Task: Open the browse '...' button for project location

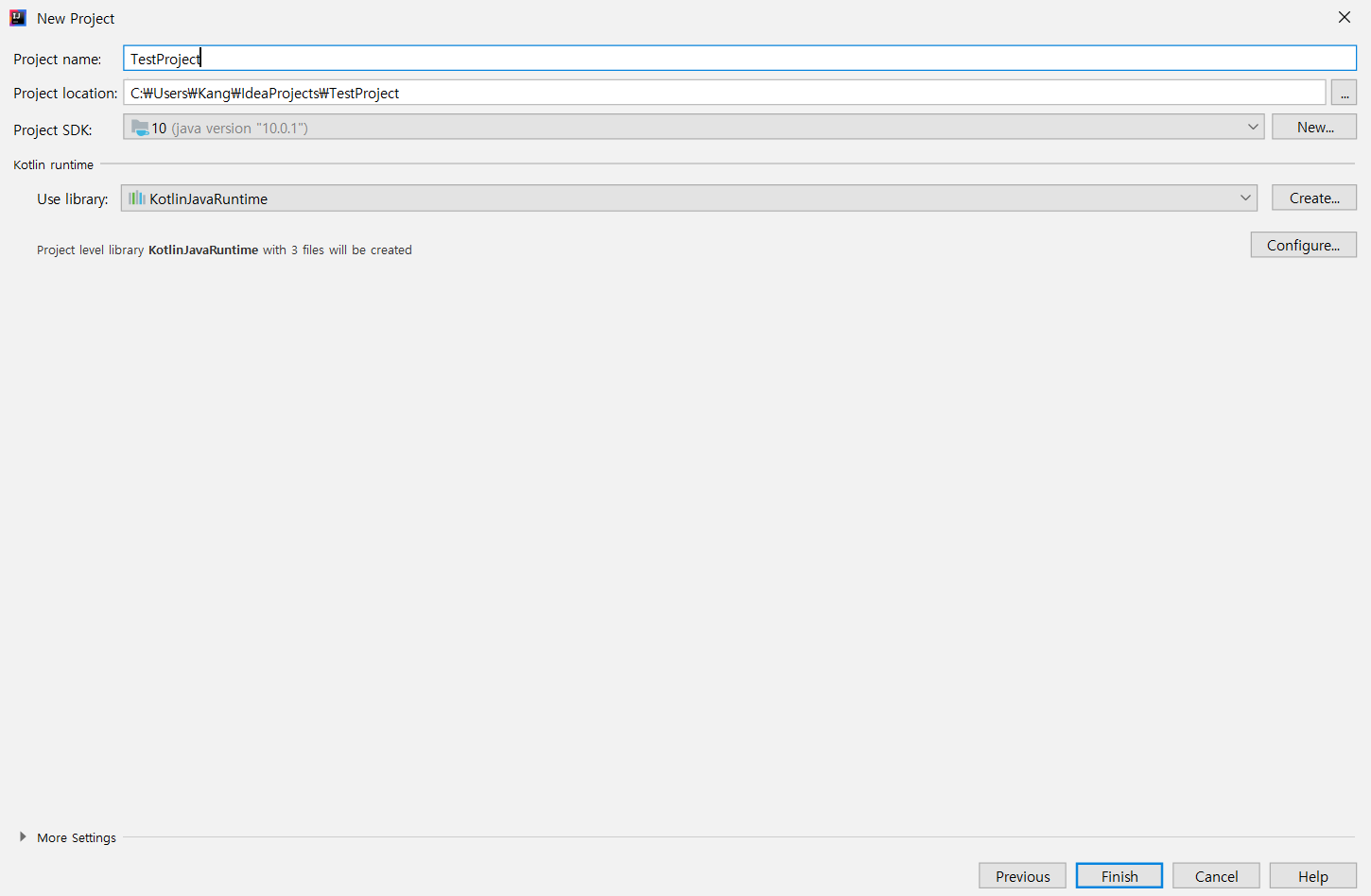Action: point(1344,93)
